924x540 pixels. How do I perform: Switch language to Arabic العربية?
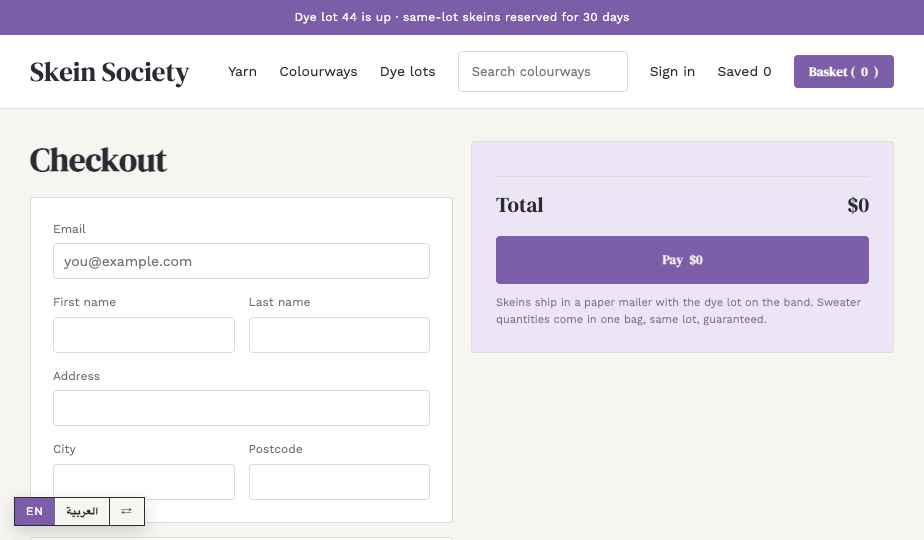(x=82, y=511)
